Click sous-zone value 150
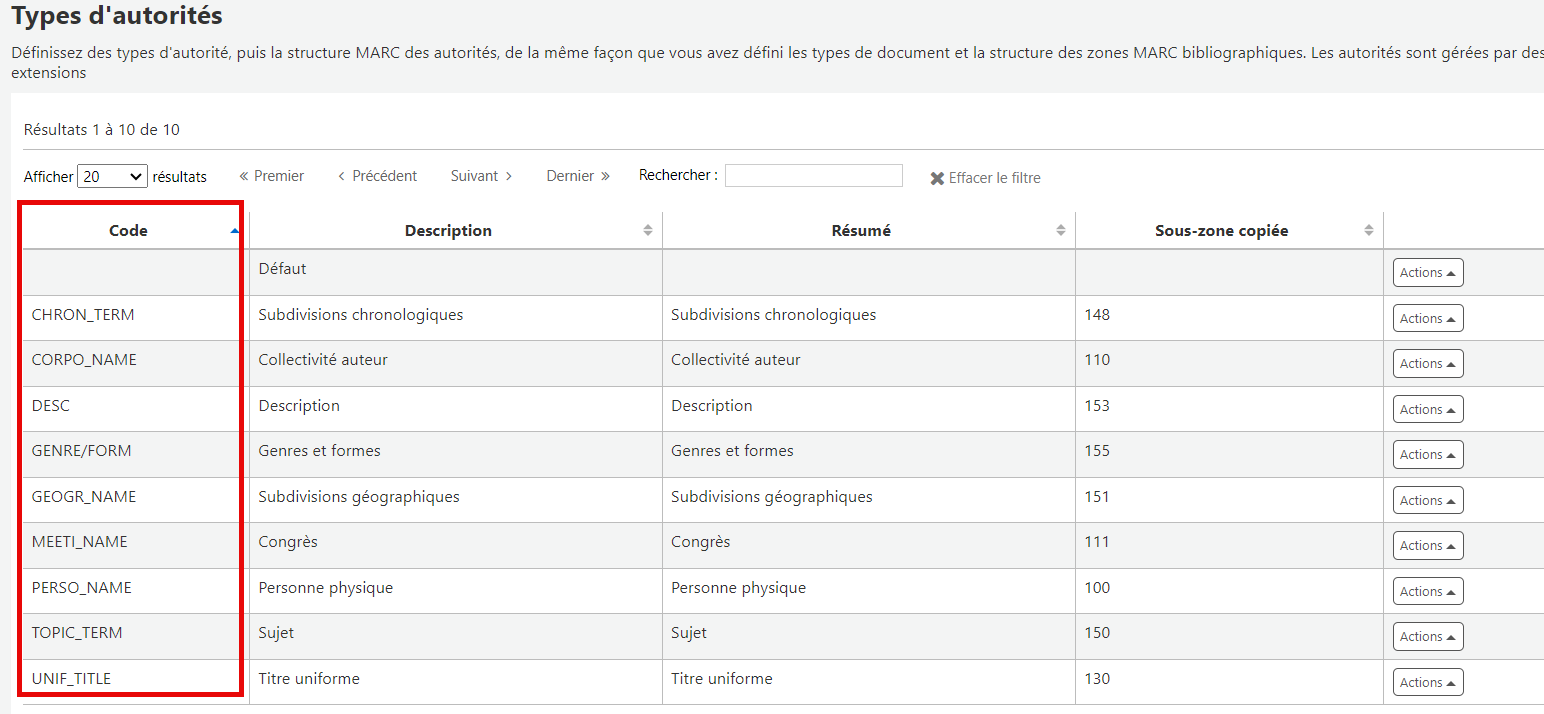This screenshot has width=1544, height=714. pyautogui.click(x=1097, y=633)
